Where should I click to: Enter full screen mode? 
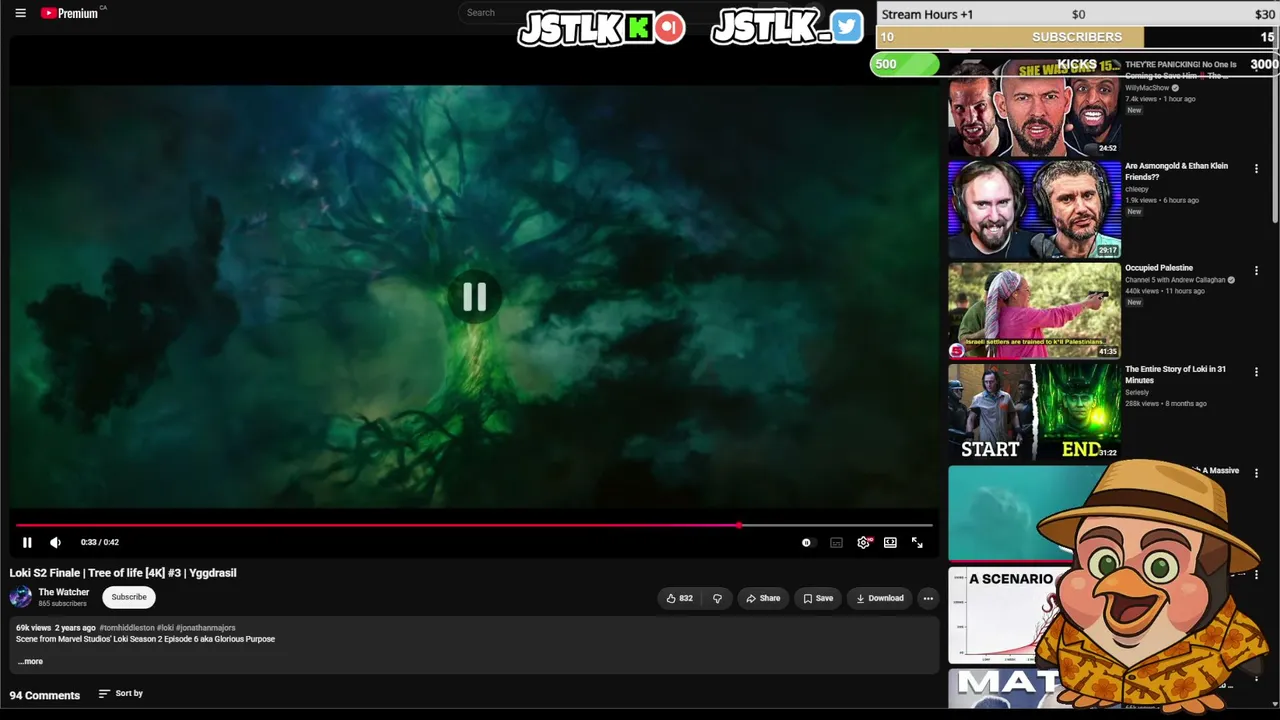pyautogui.click(x=917, y=542)
